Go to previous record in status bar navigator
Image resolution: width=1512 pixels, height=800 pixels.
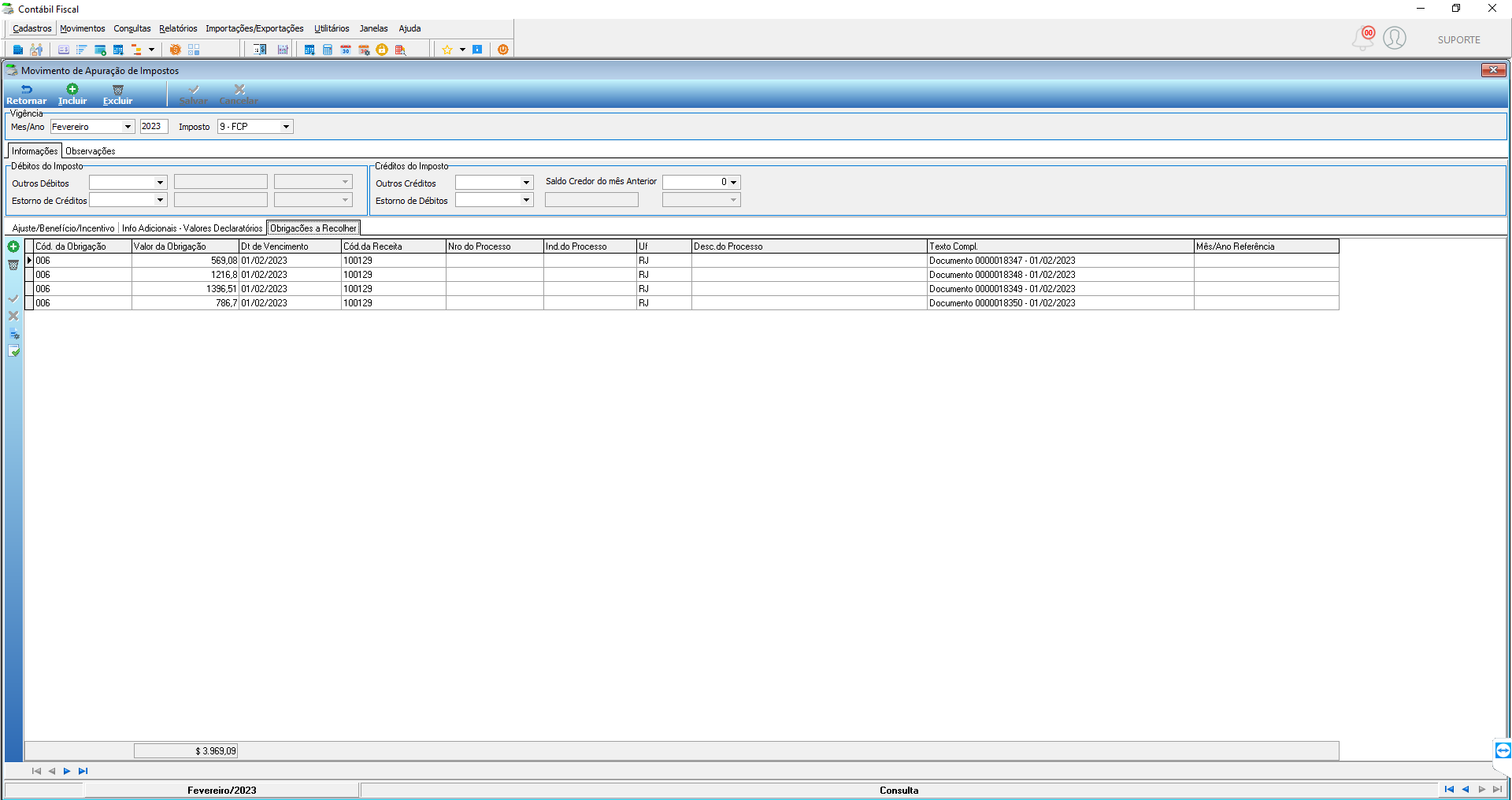[1466, 790]
